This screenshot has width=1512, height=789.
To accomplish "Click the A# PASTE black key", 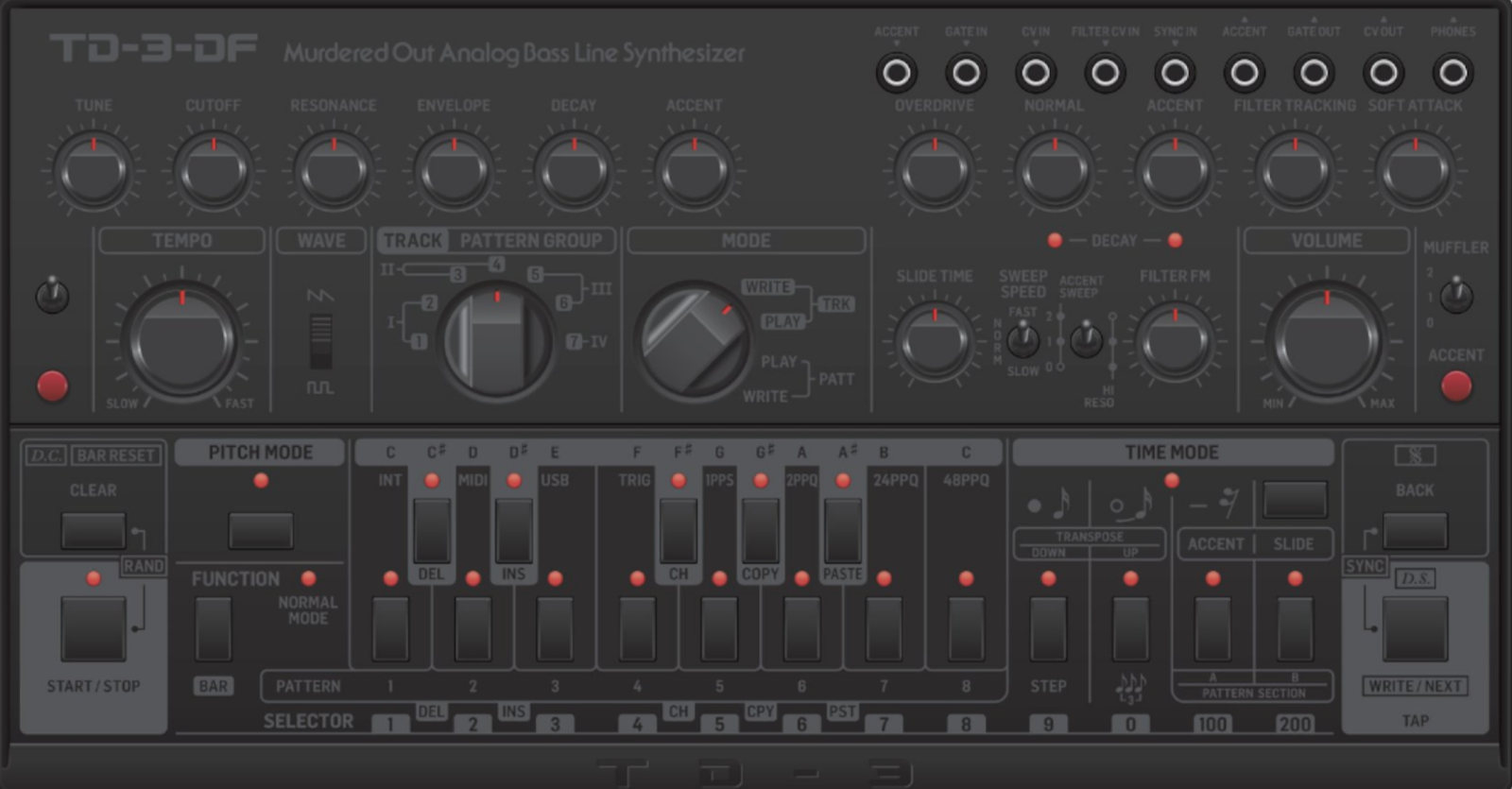I will [842, 531].
